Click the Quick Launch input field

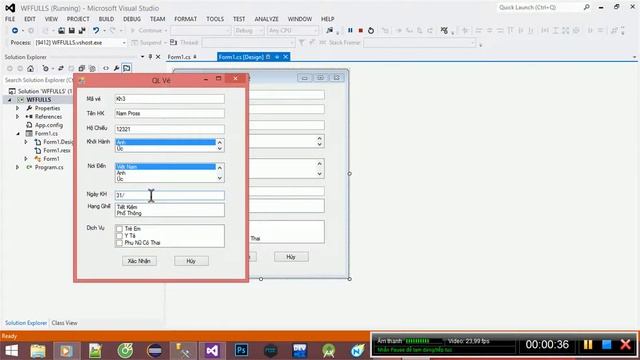click(x=540, y=7)
